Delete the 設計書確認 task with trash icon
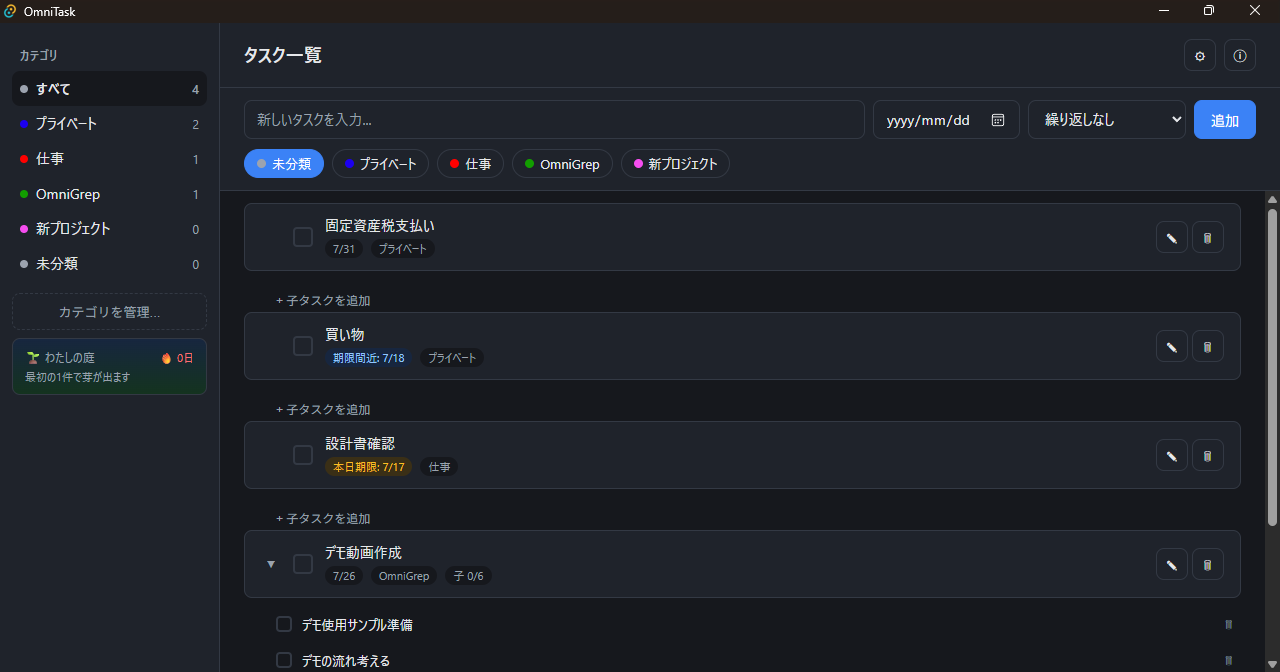Viewport: 1280px width, 672px height. (1208, 456)
